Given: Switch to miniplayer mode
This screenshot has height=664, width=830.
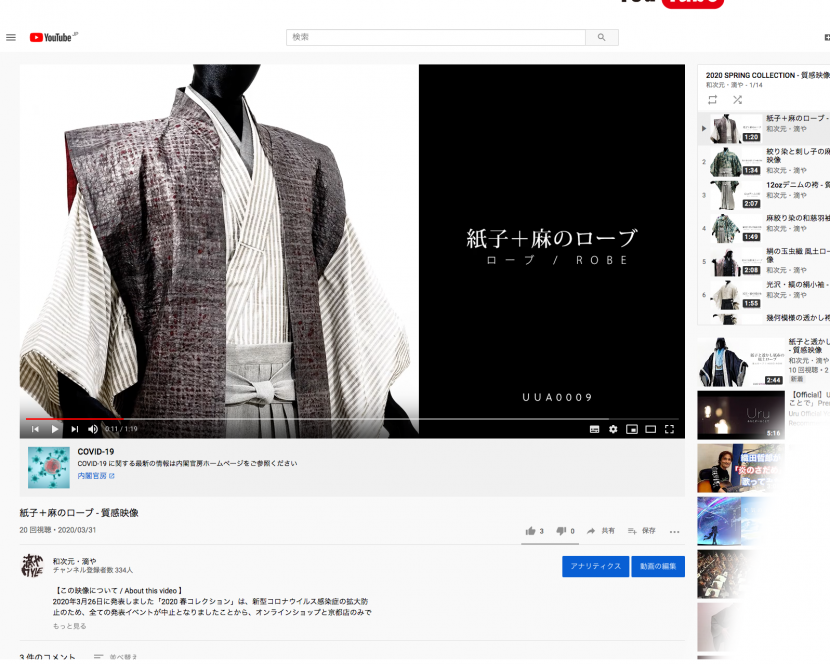Looking at the screenshot, I should pos(631,429).
